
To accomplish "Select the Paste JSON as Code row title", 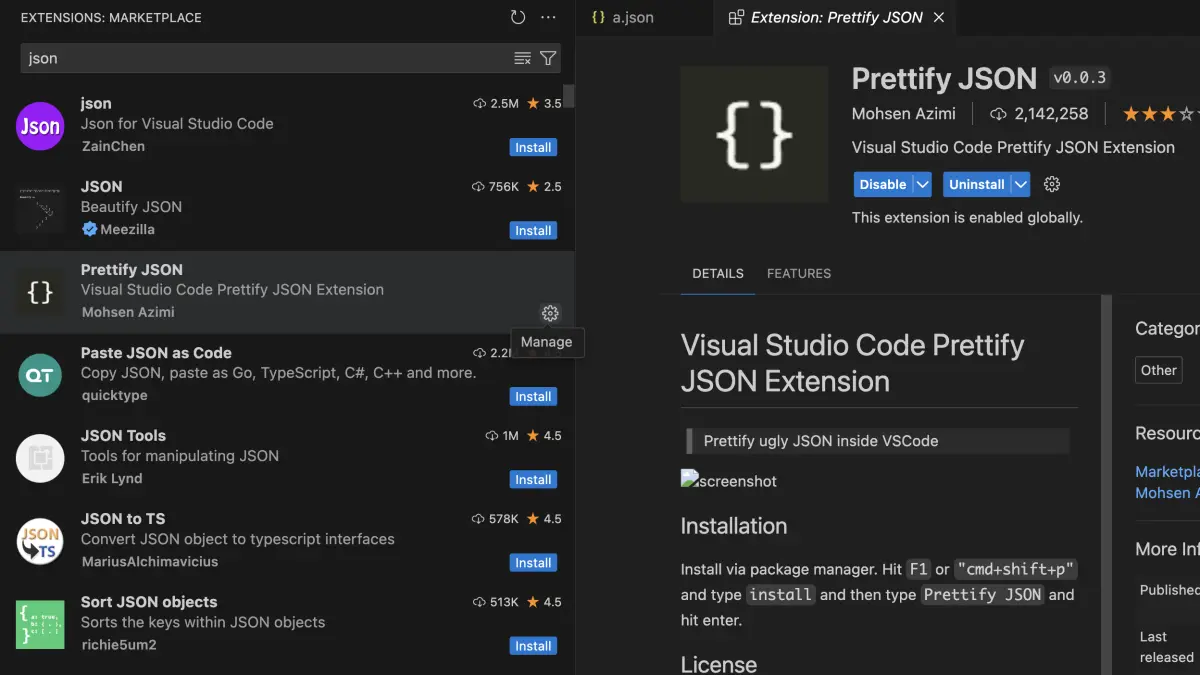I will click(x=156, y=352).
